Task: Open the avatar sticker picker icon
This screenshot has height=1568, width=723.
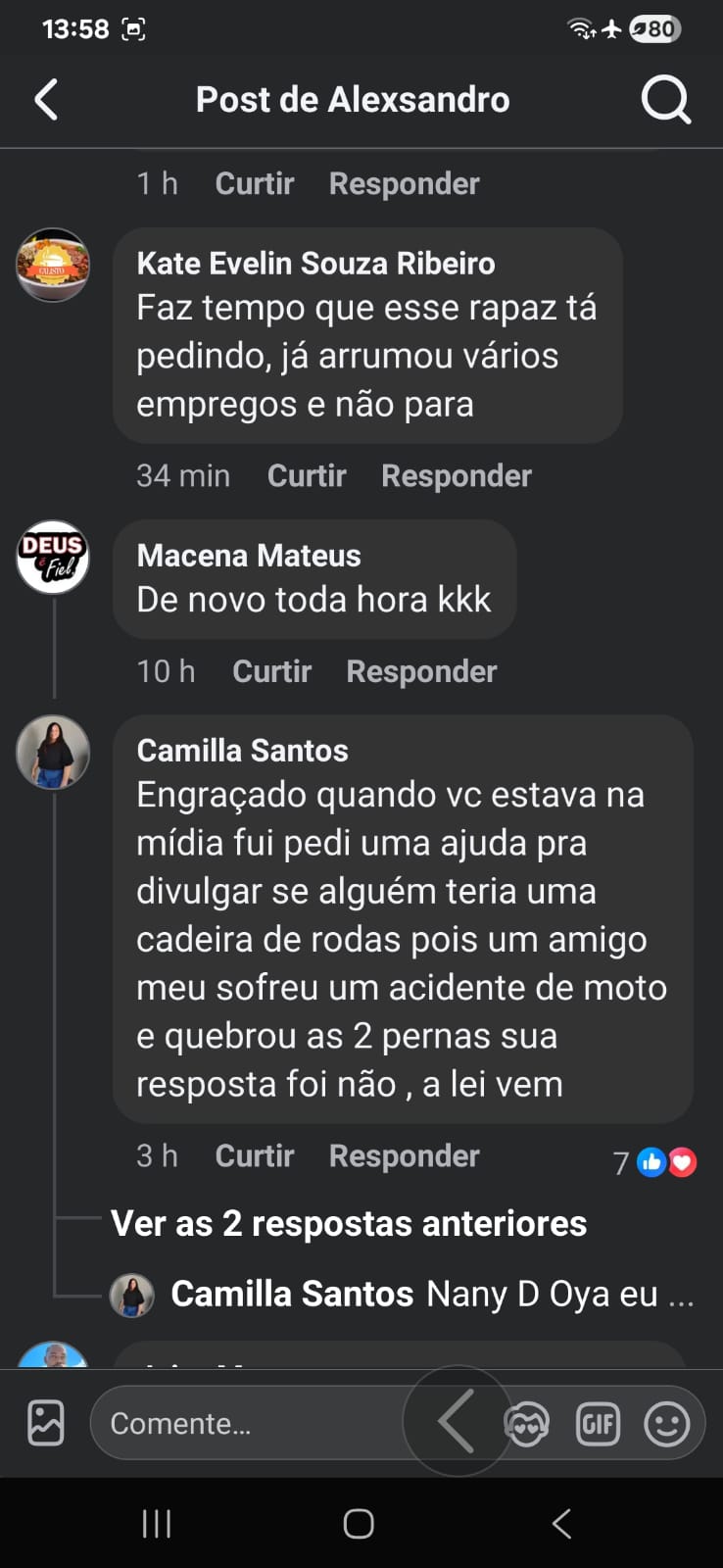Action: (527, 1424)
